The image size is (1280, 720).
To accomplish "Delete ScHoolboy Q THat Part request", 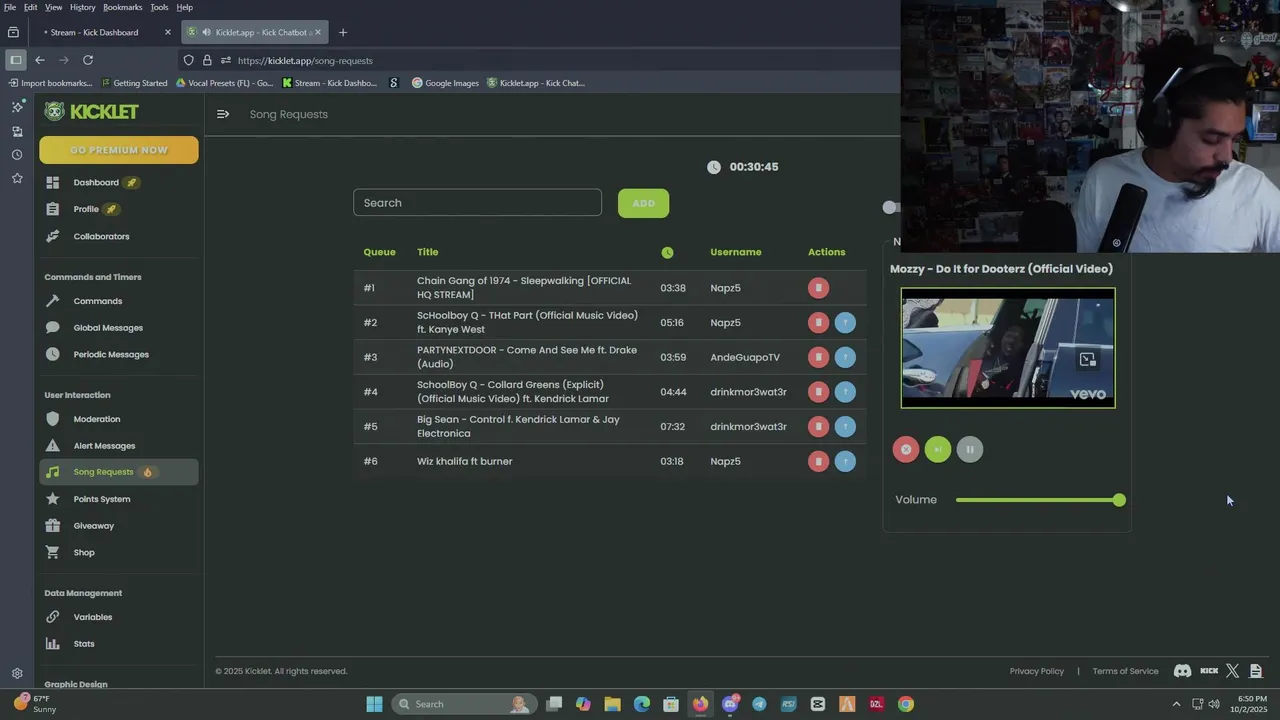I will [x=818, y=322].
